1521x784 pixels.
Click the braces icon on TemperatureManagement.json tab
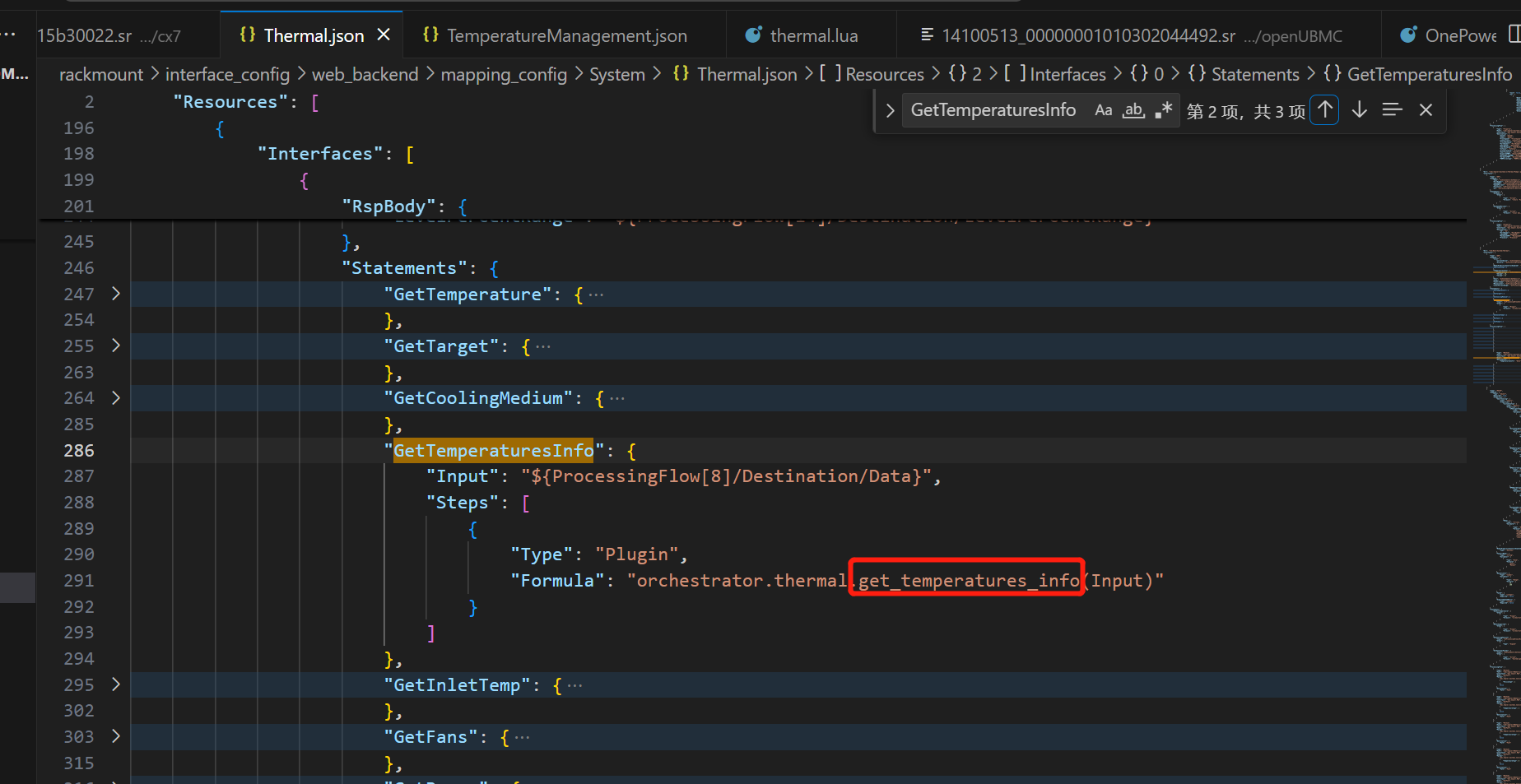pyautogui.click(x=430, y=35)
